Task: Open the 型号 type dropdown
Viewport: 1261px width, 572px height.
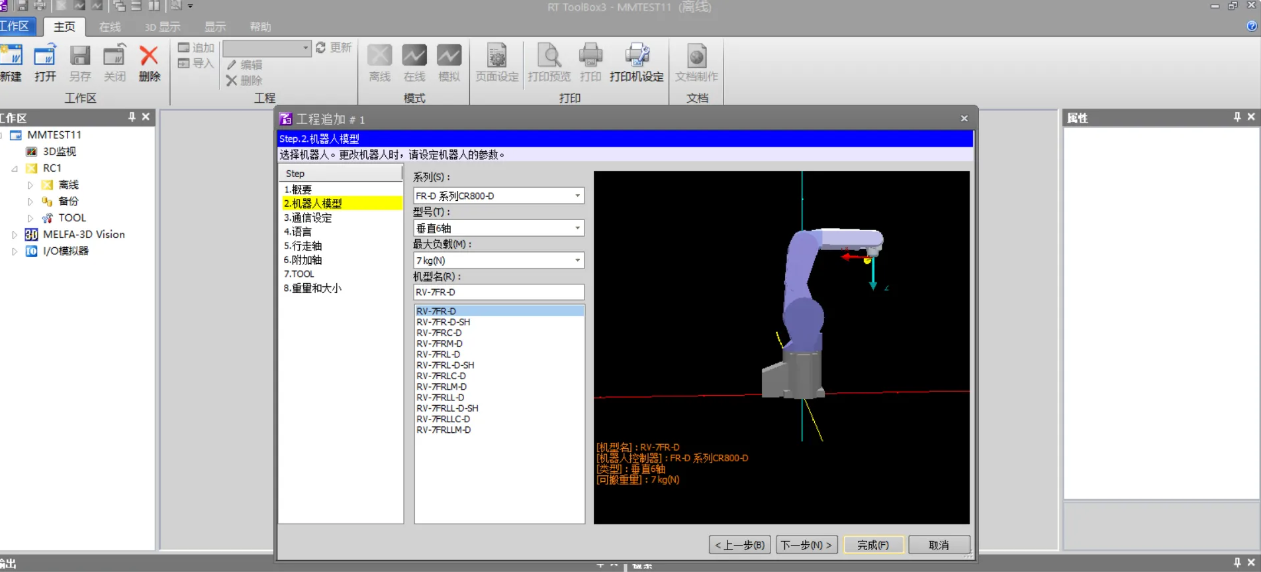Action: coord(577,228)
